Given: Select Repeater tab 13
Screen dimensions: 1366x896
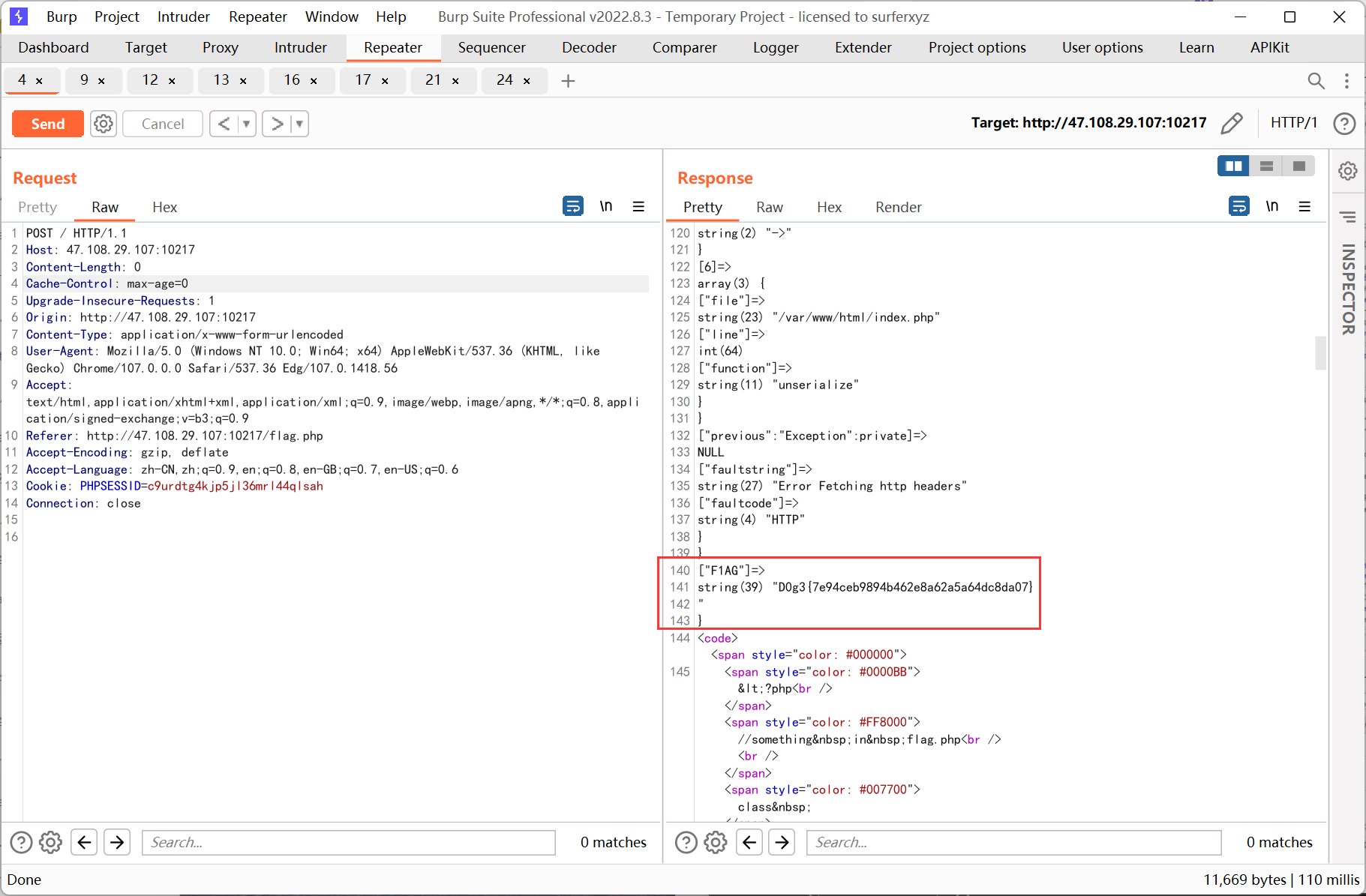Looking at the screenshot, I should [221, 80].
